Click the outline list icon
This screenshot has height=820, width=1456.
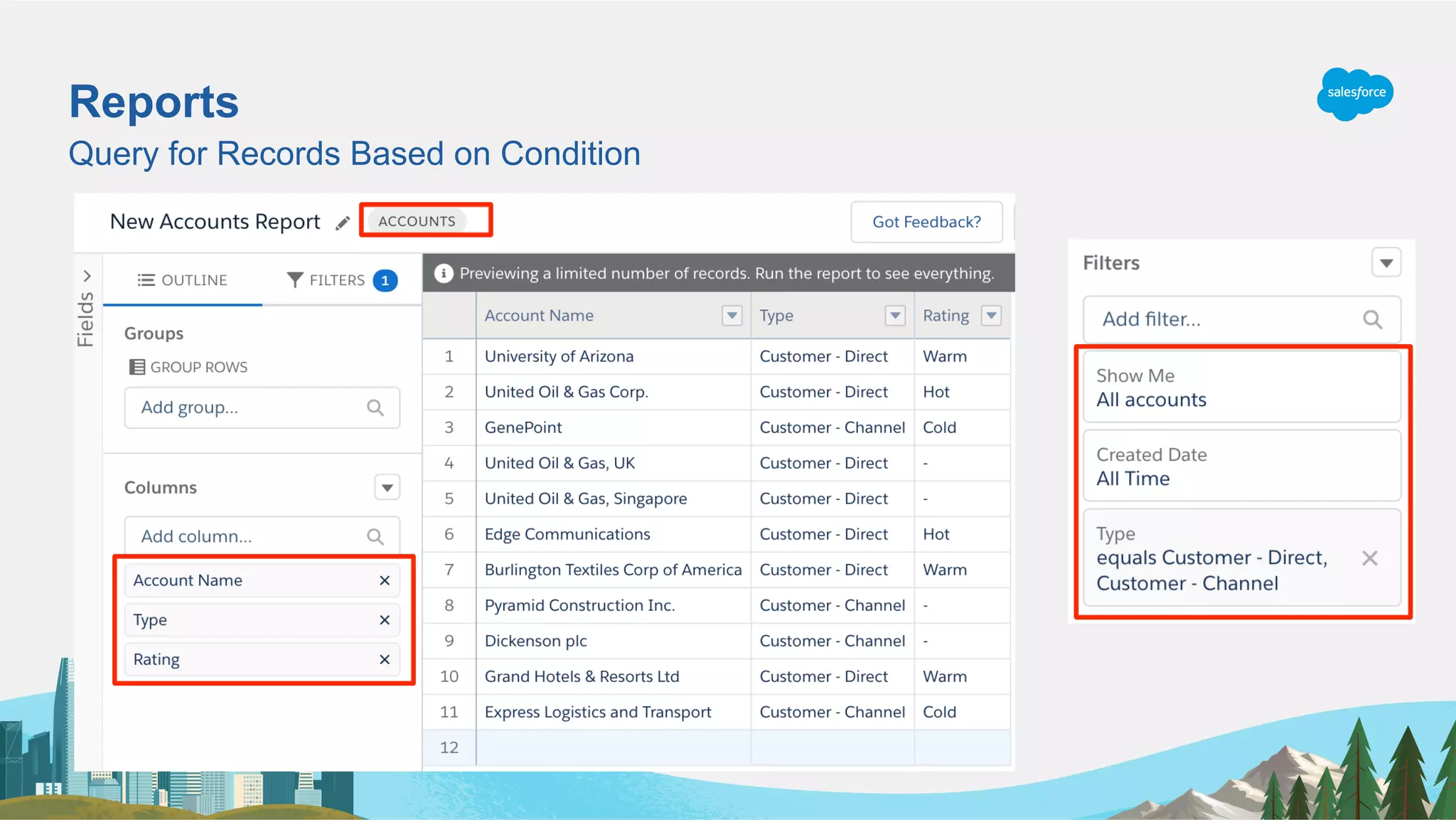click(146, 279)
